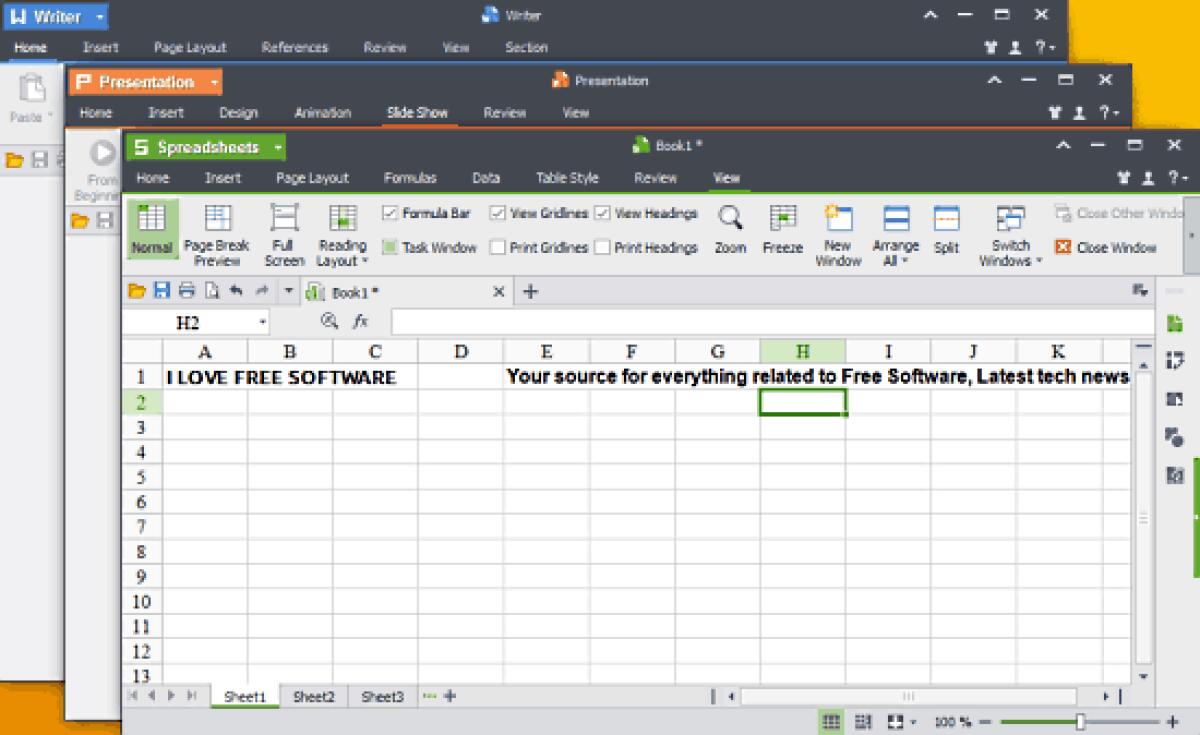Select the Sheet2 tab
The height and width of the screenshot is (735, 1200).
point(313,696)
